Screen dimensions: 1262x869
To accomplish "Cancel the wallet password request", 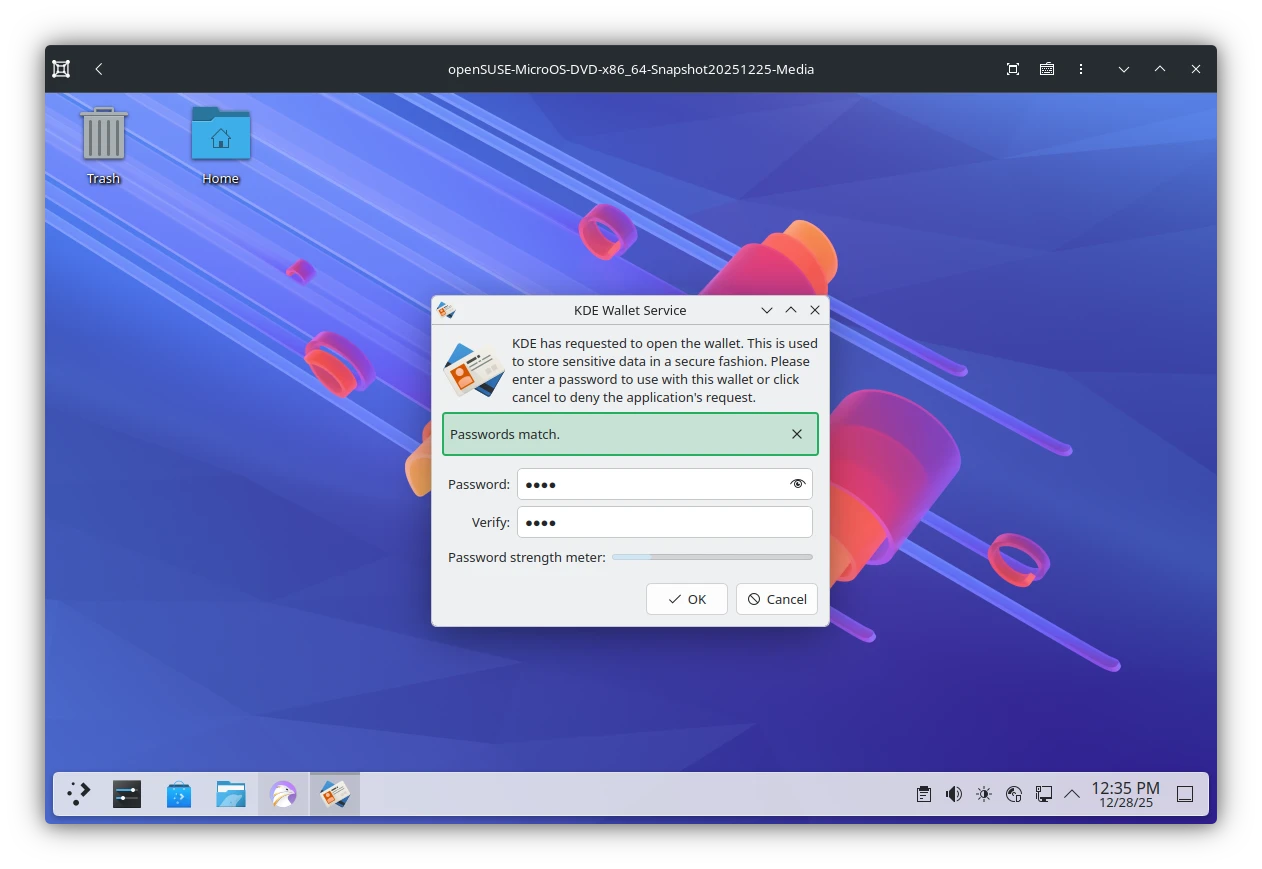I will [777, 599].
